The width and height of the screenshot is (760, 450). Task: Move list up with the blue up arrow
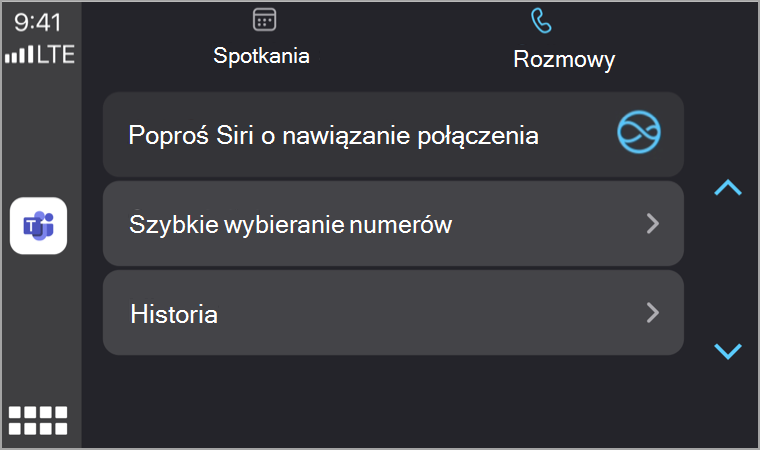coord(728,188)
